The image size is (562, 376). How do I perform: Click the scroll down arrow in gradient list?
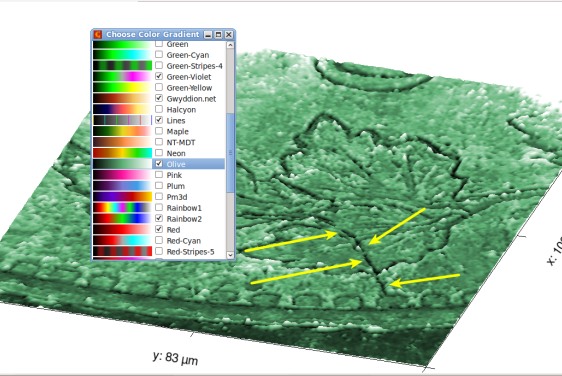[x=230, y=255]
